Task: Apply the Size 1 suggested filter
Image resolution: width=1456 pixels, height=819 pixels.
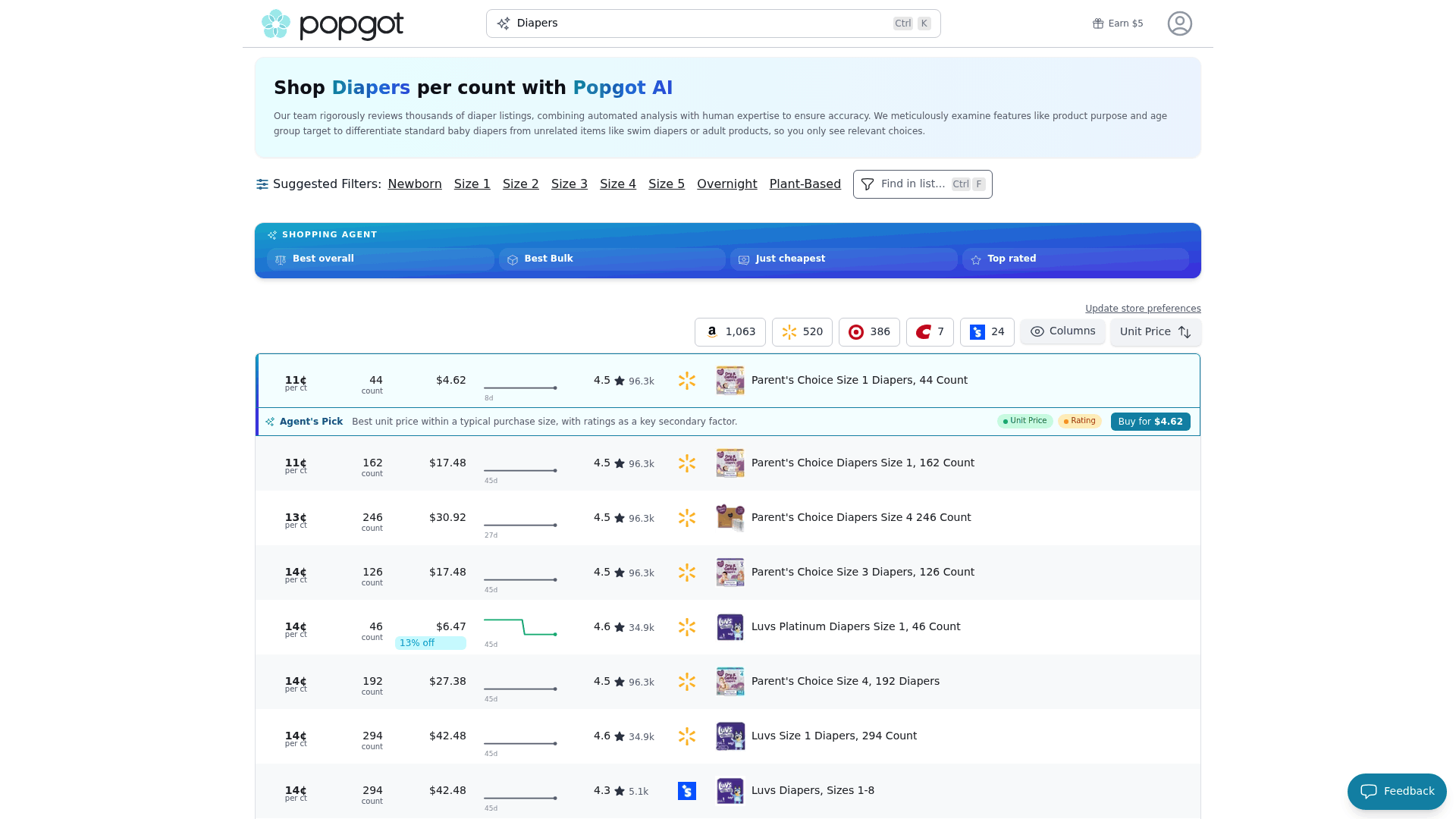Action: point(472,184)
